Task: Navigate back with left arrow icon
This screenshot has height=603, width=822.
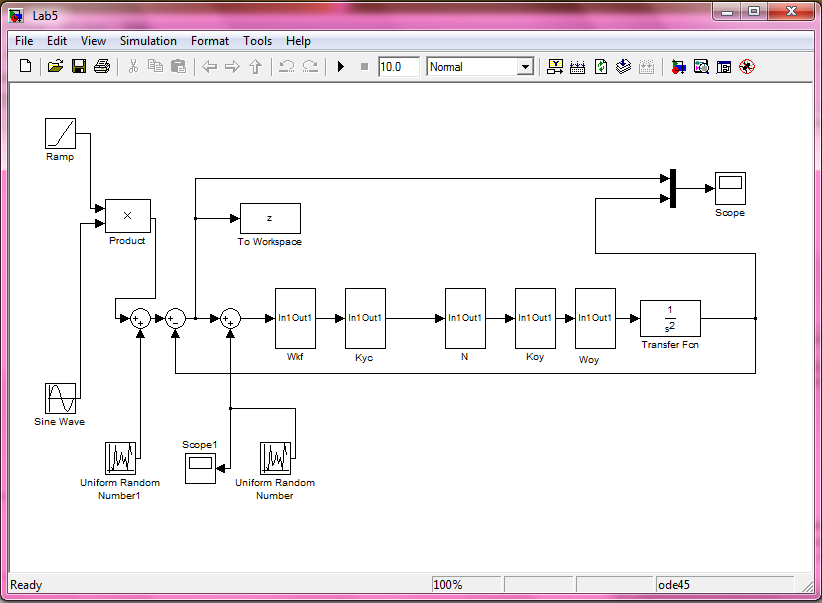Action: click(210, 67)
